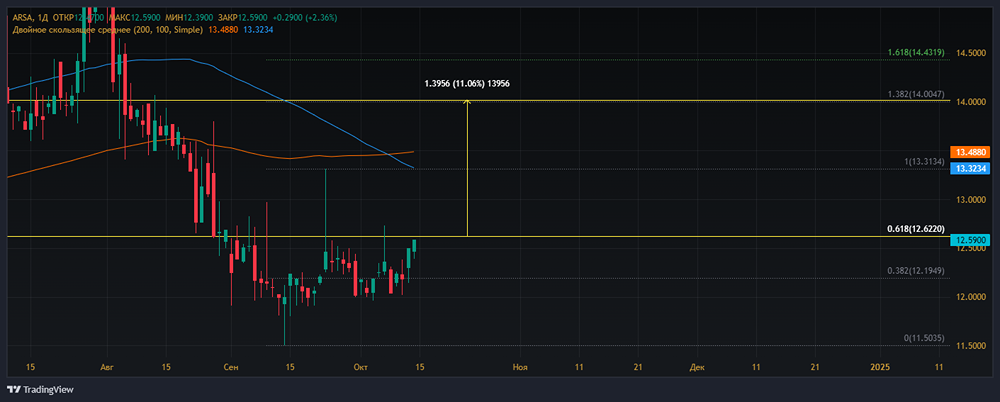1000x402 pixels.
Task: Click the Ноя date on the time axis
Action: click(x=521, y=368)
